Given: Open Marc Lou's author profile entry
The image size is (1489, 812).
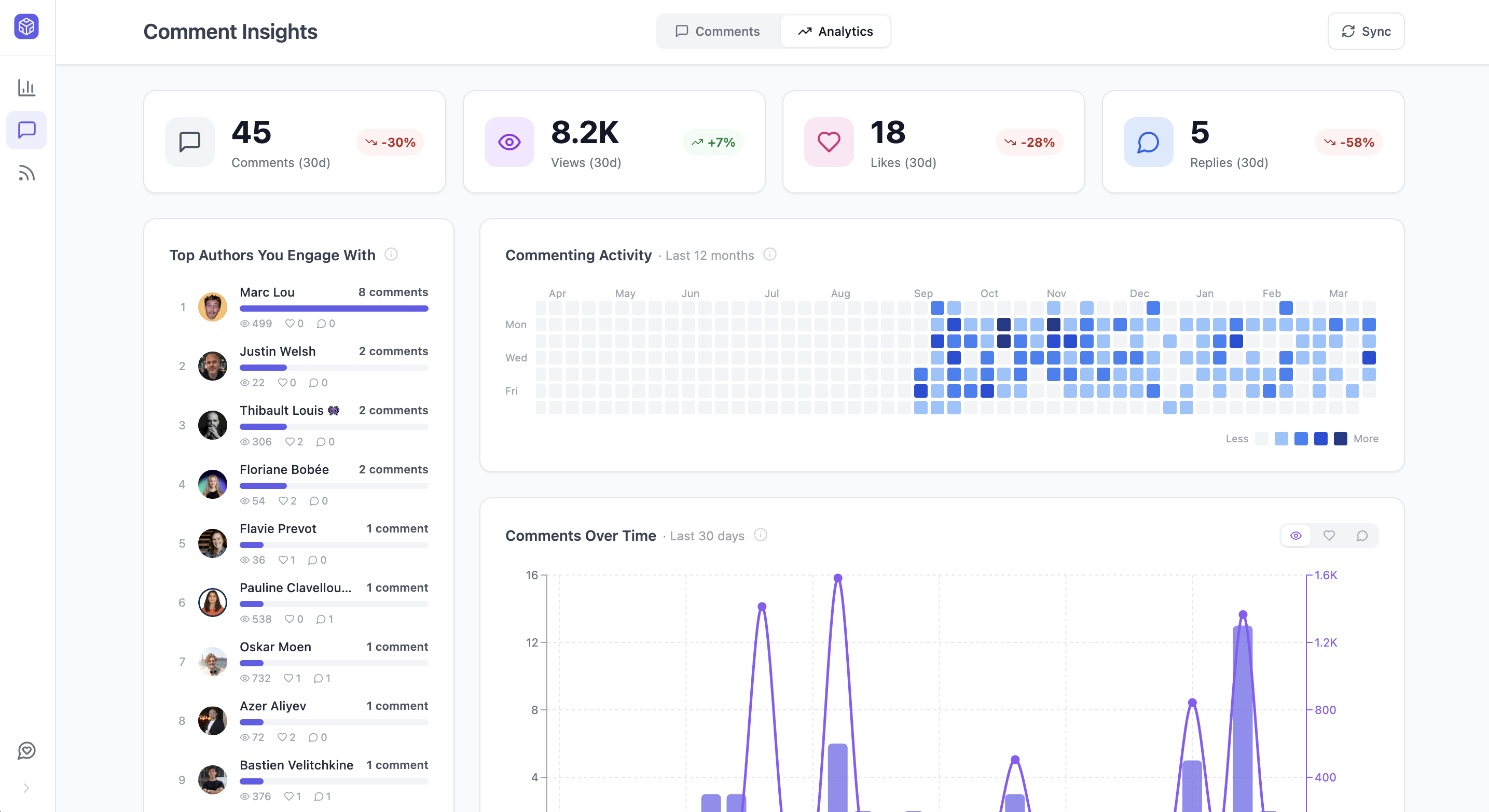Looking at the screenshot, I should tap(267, 292).
